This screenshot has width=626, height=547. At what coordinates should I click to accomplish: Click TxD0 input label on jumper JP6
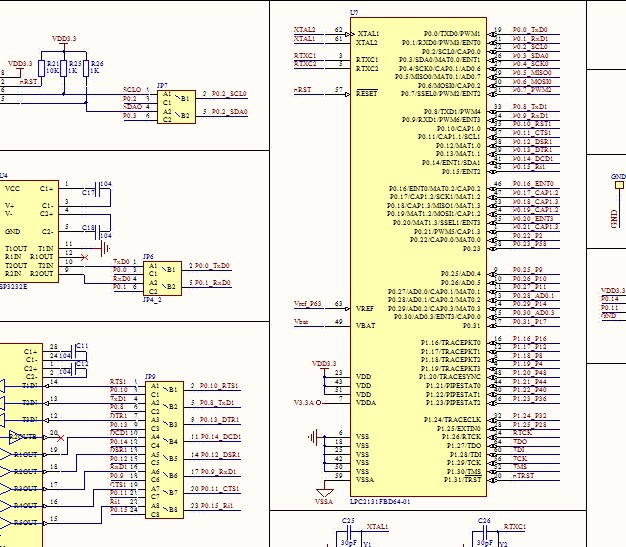[x=121, y=262]
